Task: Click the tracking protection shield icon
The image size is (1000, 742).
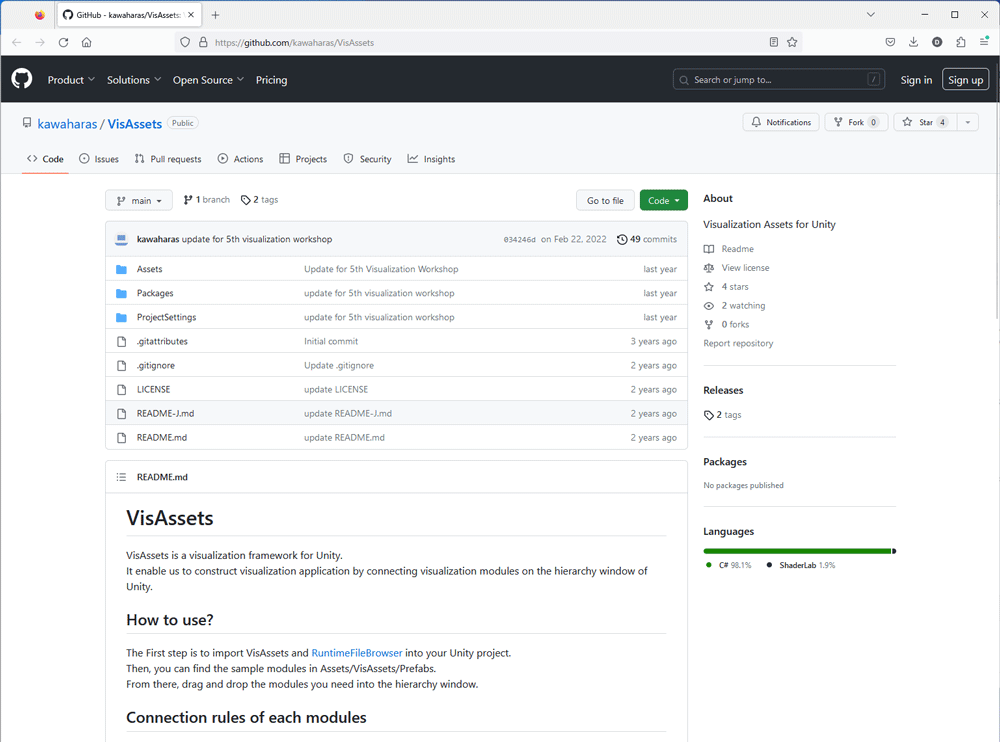Action: [185, 43]
